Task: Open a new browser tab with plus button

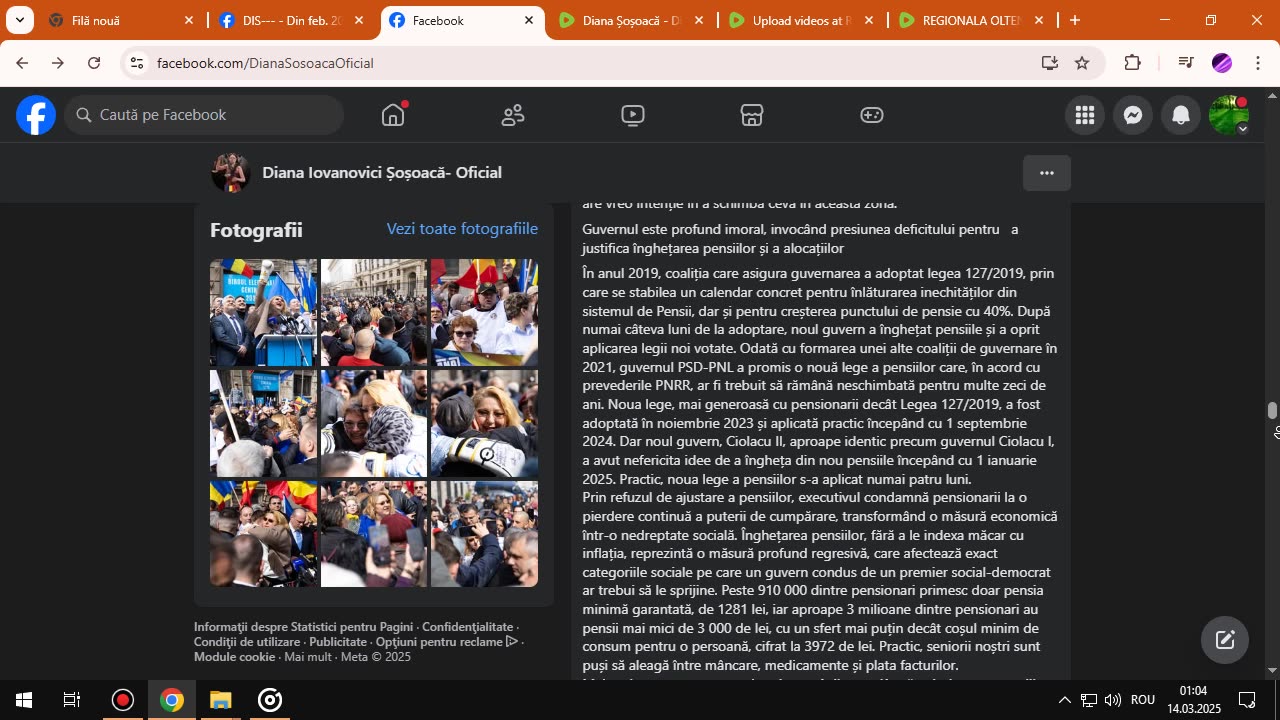Action: tap(1075, 20)
